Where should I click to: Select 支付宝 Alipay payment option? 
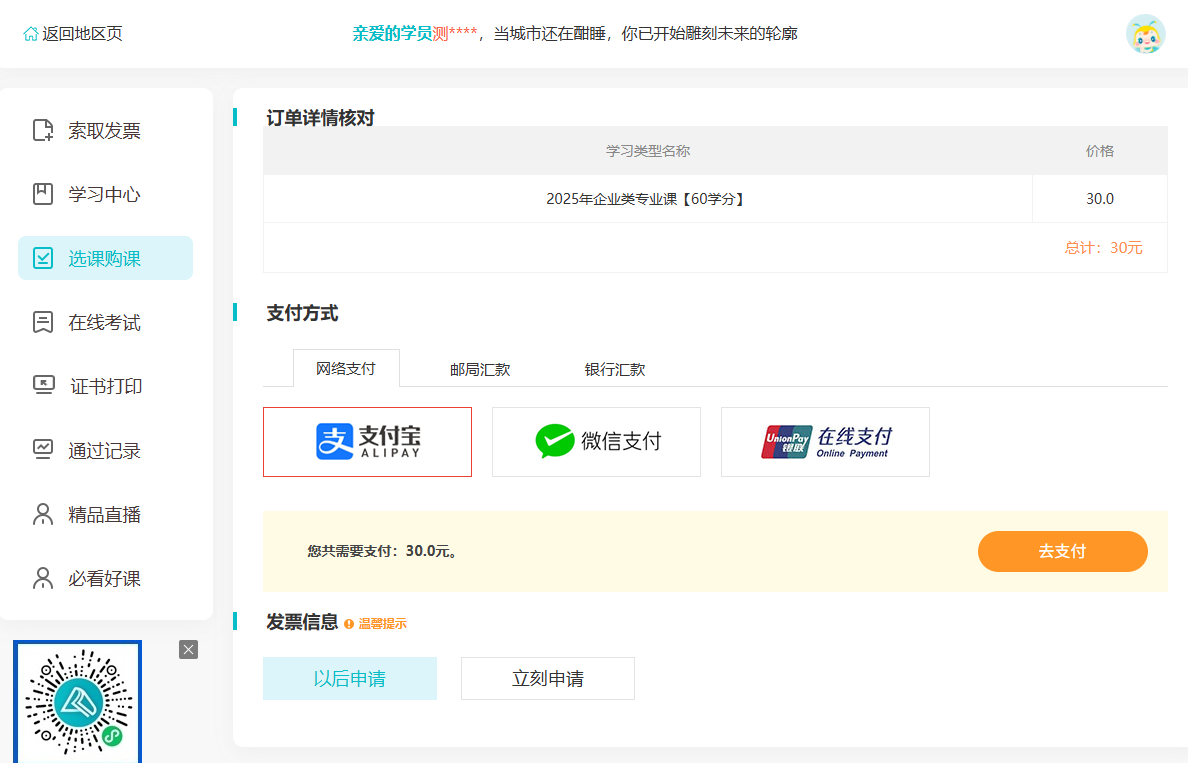[x=367, y=442]
